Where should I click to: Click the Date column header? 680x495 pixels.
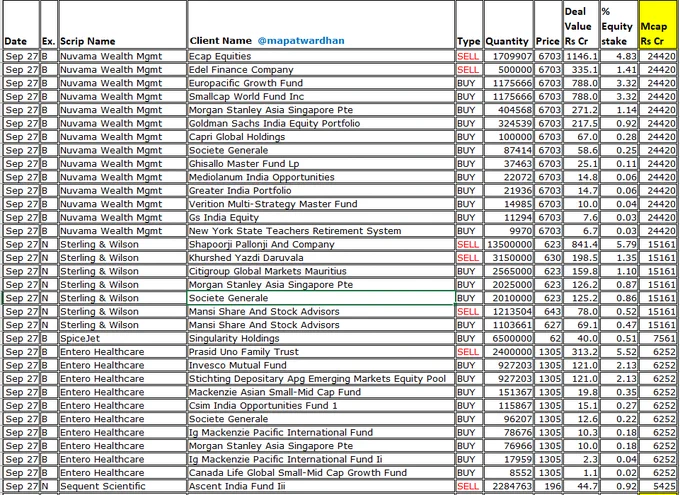click(x=21, y=25)
